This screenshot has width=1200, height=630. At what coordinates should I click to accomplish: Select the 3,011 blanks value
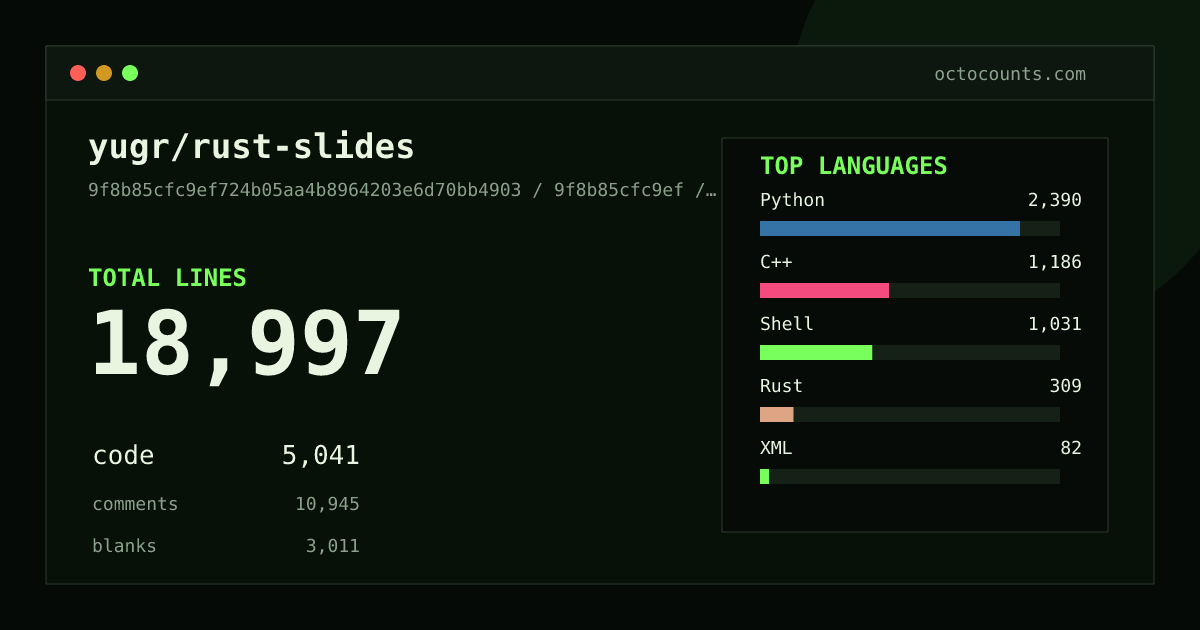coord(332,546)
